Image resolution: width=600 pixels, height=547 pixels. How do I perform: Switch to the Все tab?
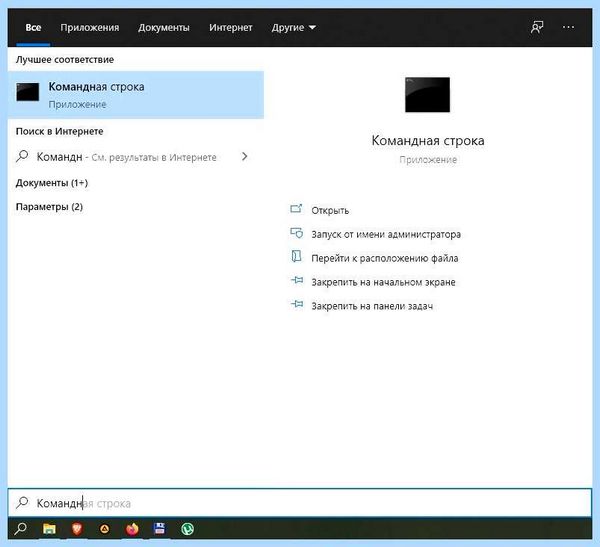[x=33, y=28]
